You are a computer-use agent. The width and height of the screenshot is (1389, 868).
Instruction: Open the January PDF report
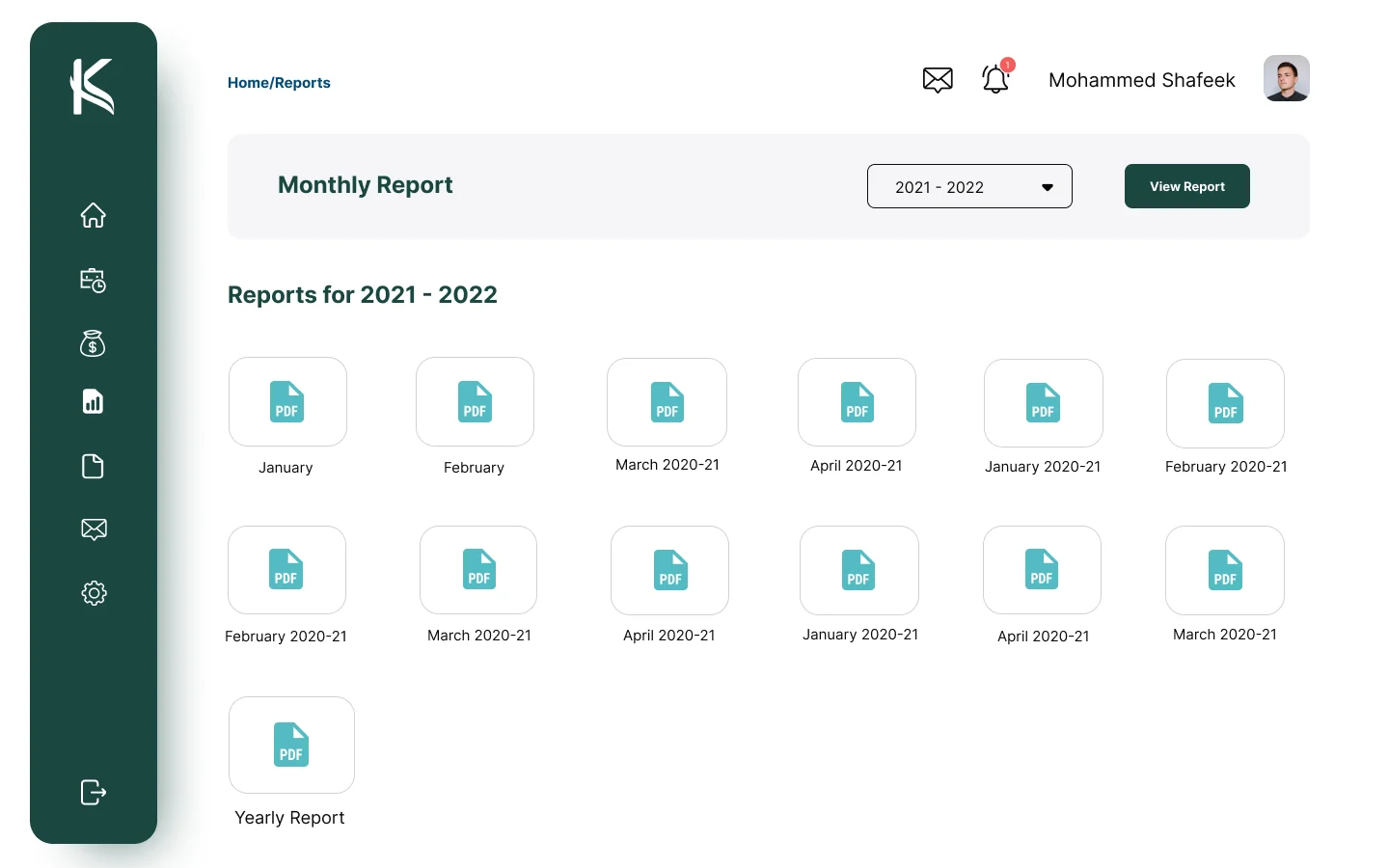coord(287,401)
